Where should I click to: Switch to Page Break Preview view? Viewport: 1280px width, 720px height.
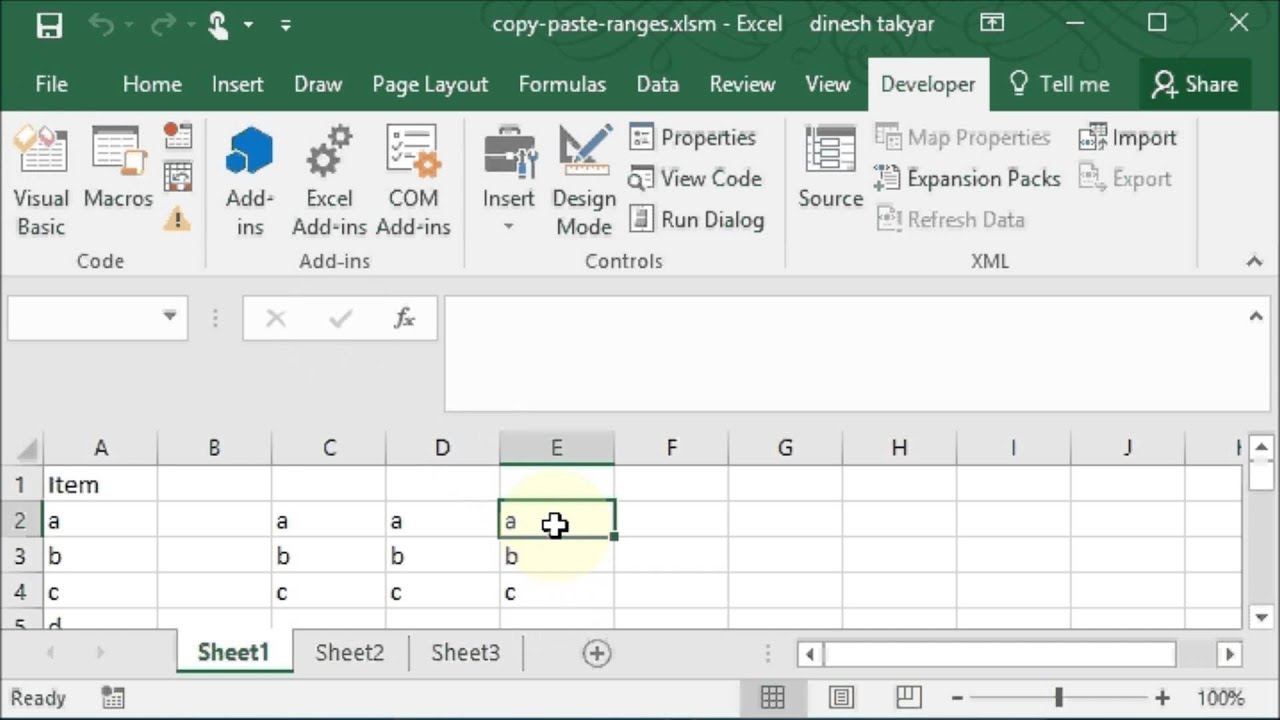(908, 697)
